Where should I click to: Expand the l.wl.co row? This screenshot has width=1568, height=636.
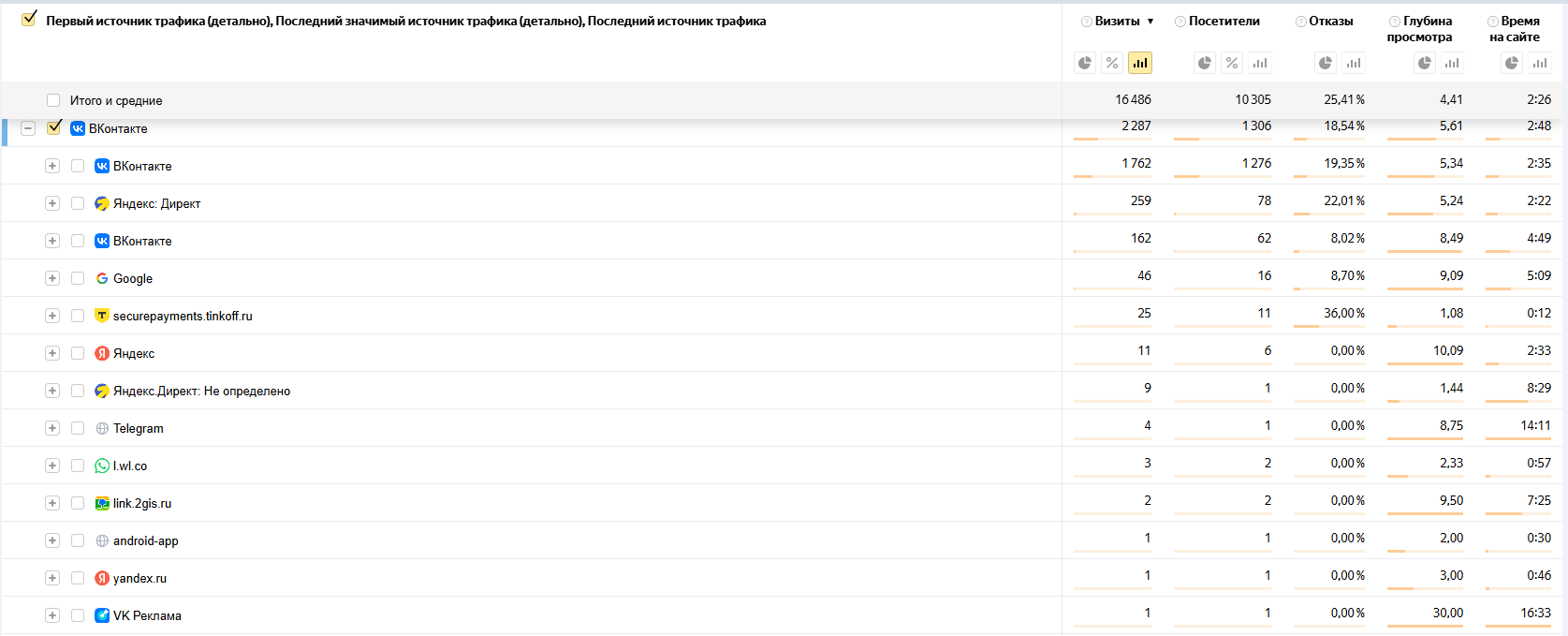pyautogui.click(x=52, y=466)
